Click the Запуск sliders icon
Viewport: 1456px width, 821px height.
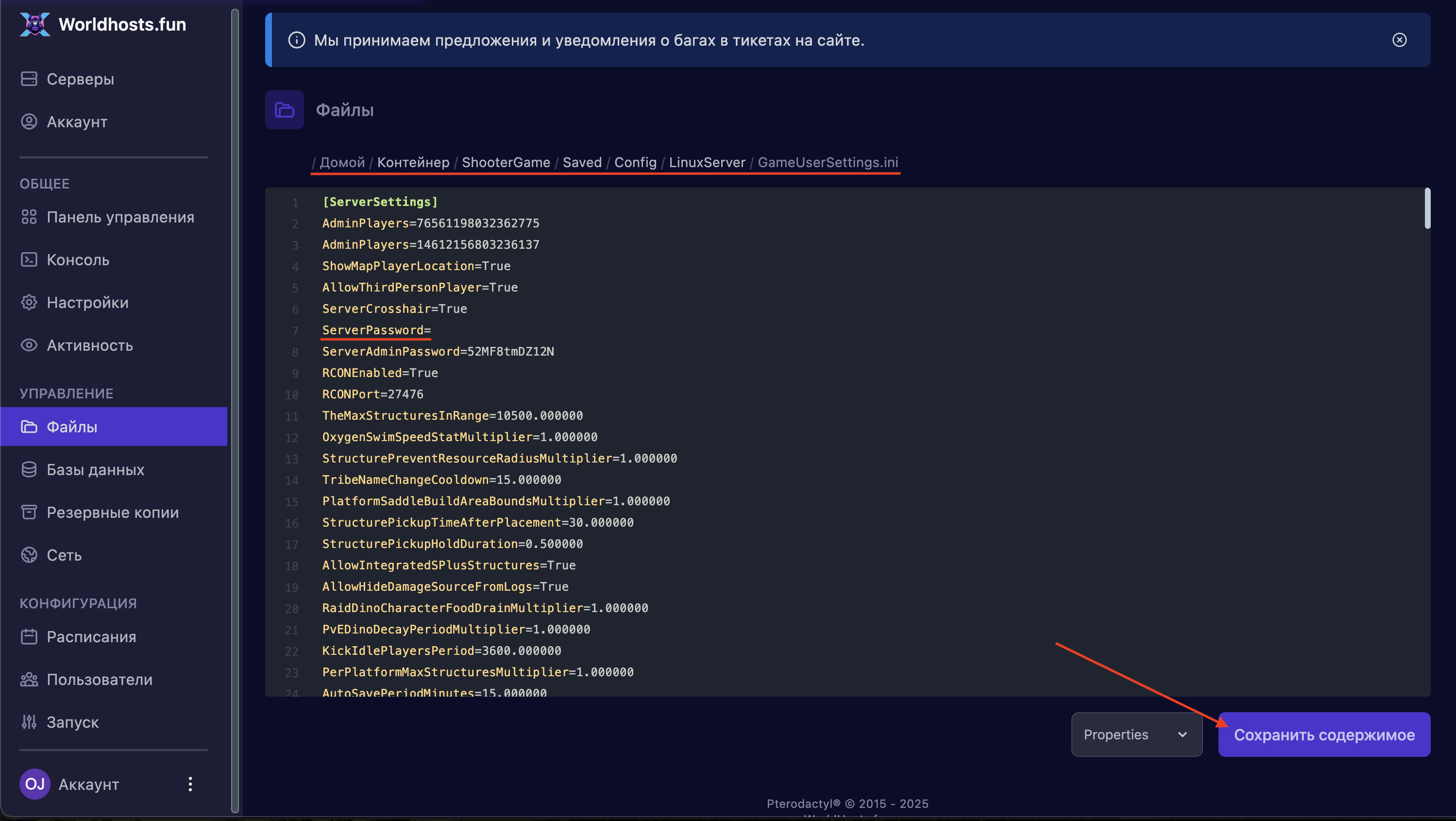(x=29, y=722)
